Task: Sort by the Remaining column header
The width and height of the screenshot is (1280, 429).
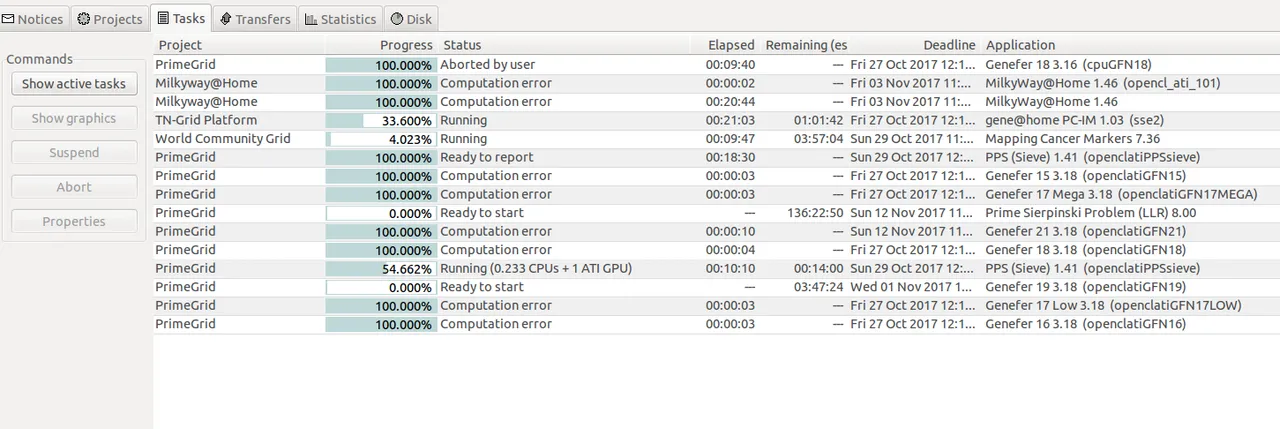Action: pyautogui.click(x=804, y=45)
